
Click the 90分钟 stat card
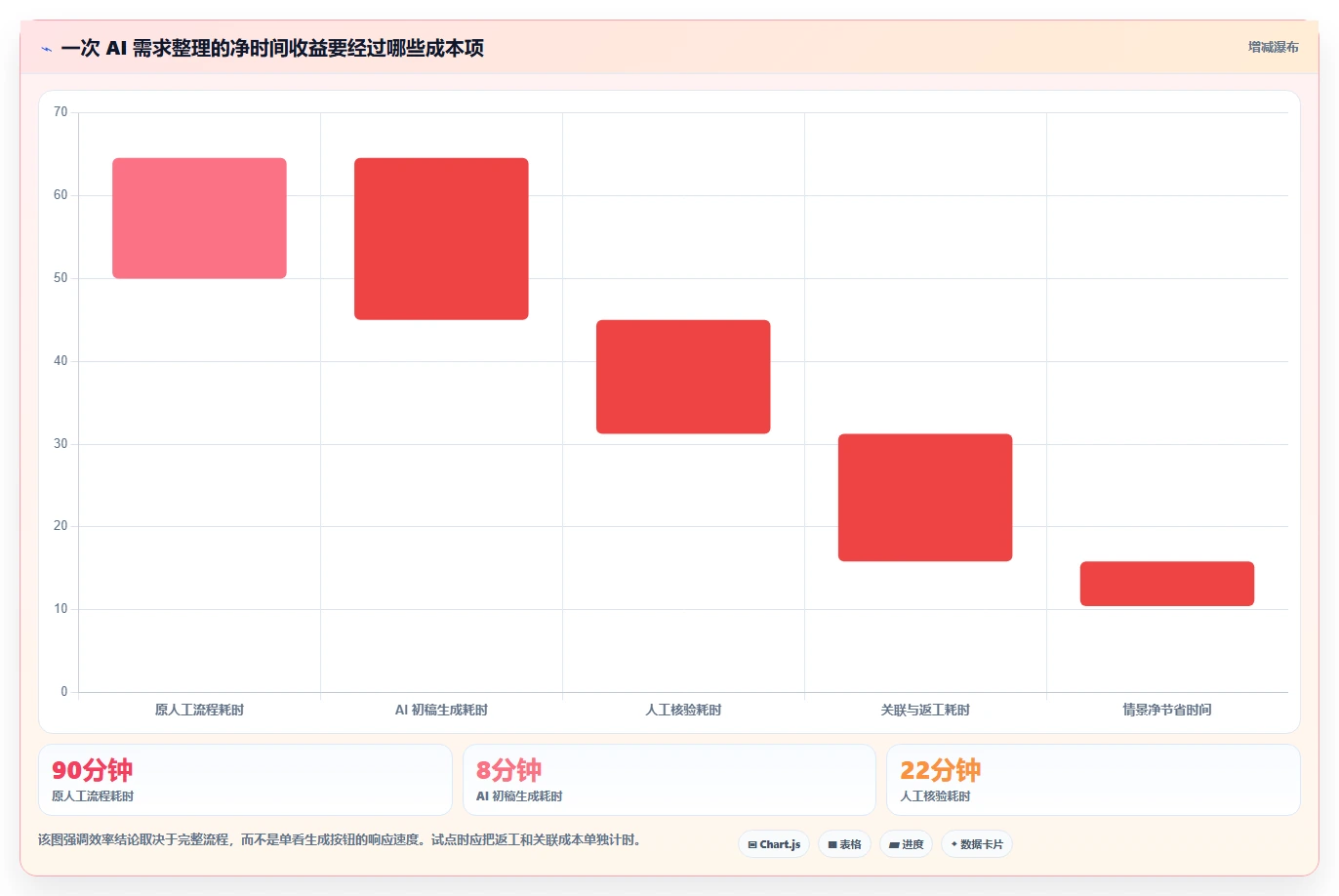(x=245, y=780)
